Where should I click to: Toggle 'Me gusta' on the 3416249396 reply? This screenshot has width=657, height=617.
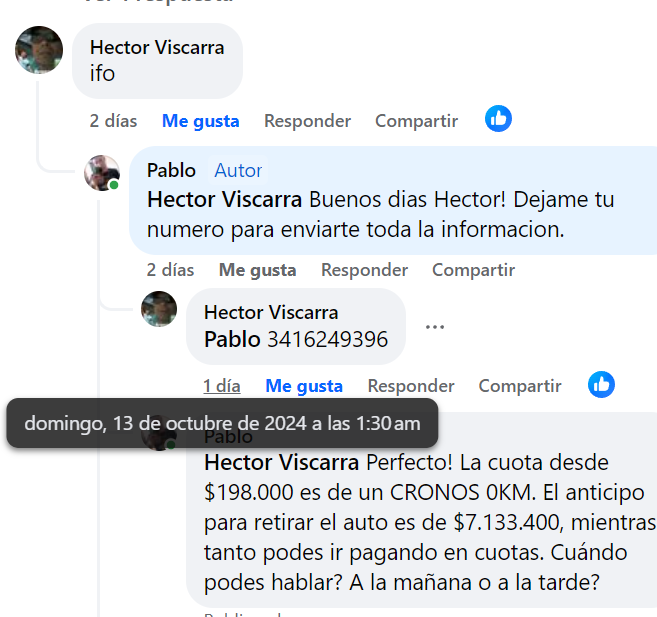[304, 386]
